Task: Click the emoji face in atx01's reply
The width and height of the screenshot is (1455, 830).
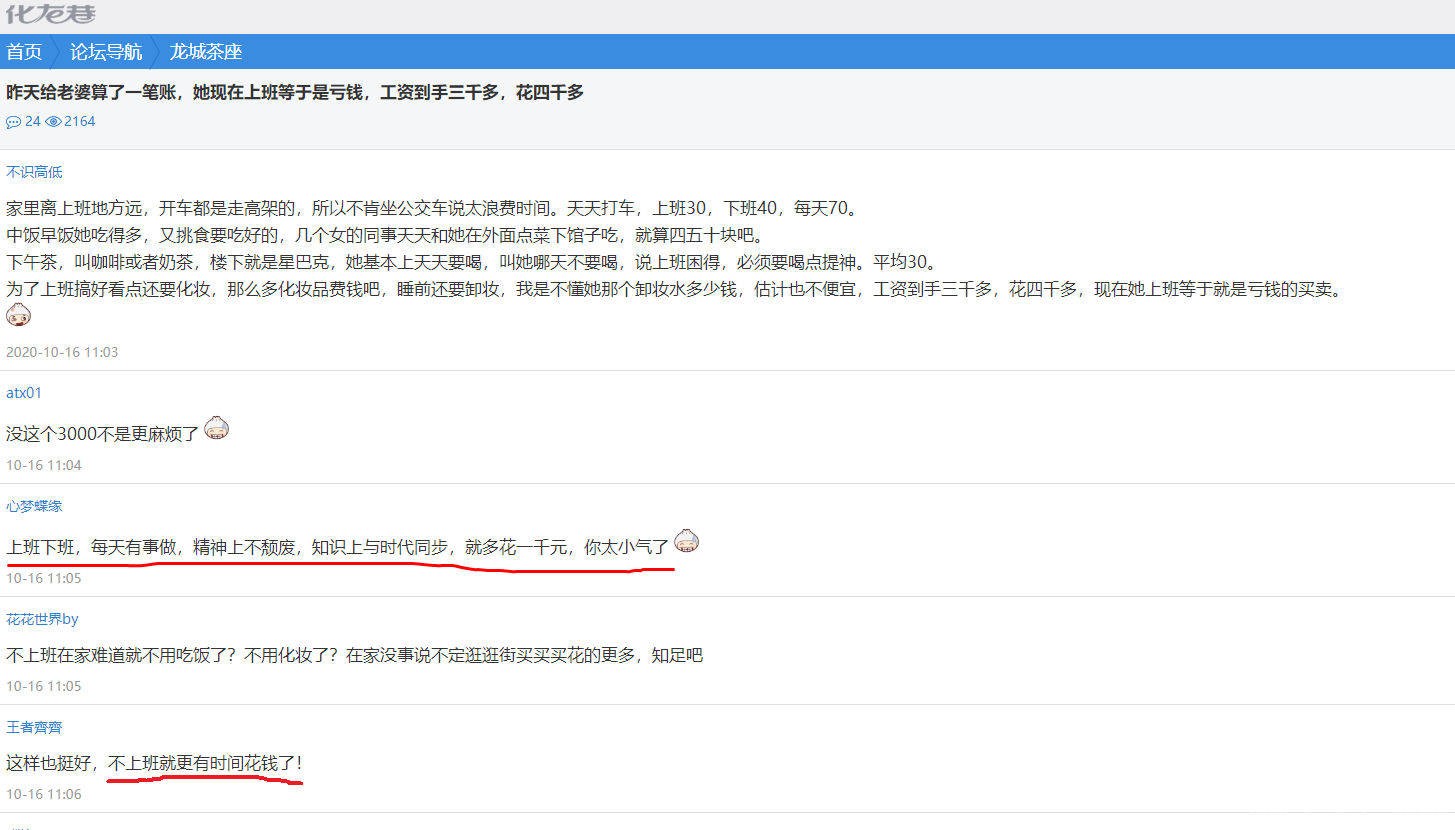Action: tap(216, 428)
